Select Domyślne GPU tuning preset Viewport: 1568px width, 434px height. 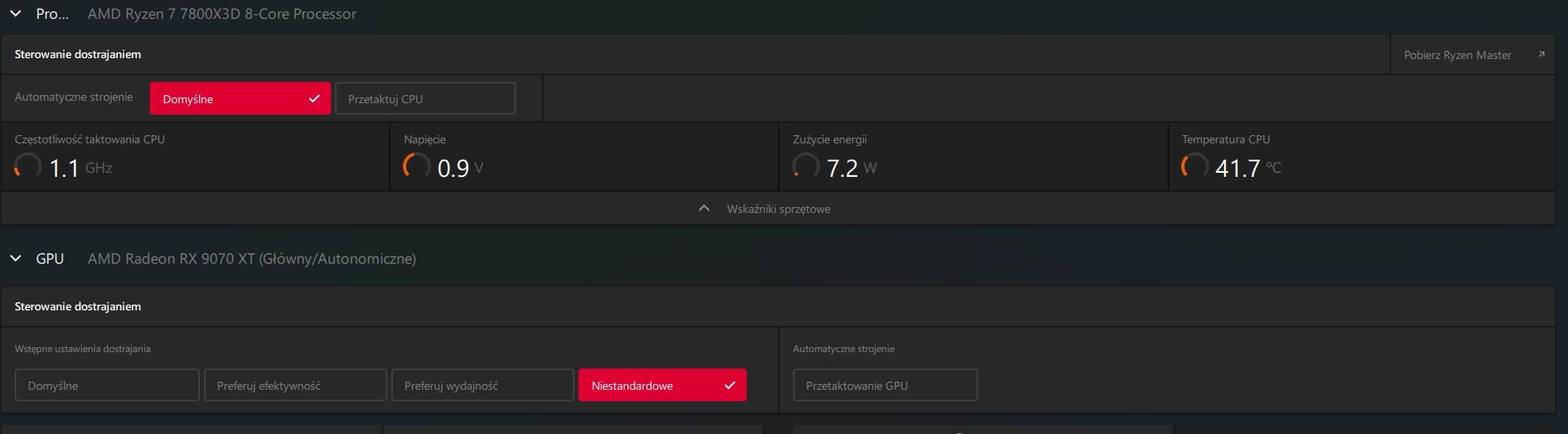click(107, 385)
